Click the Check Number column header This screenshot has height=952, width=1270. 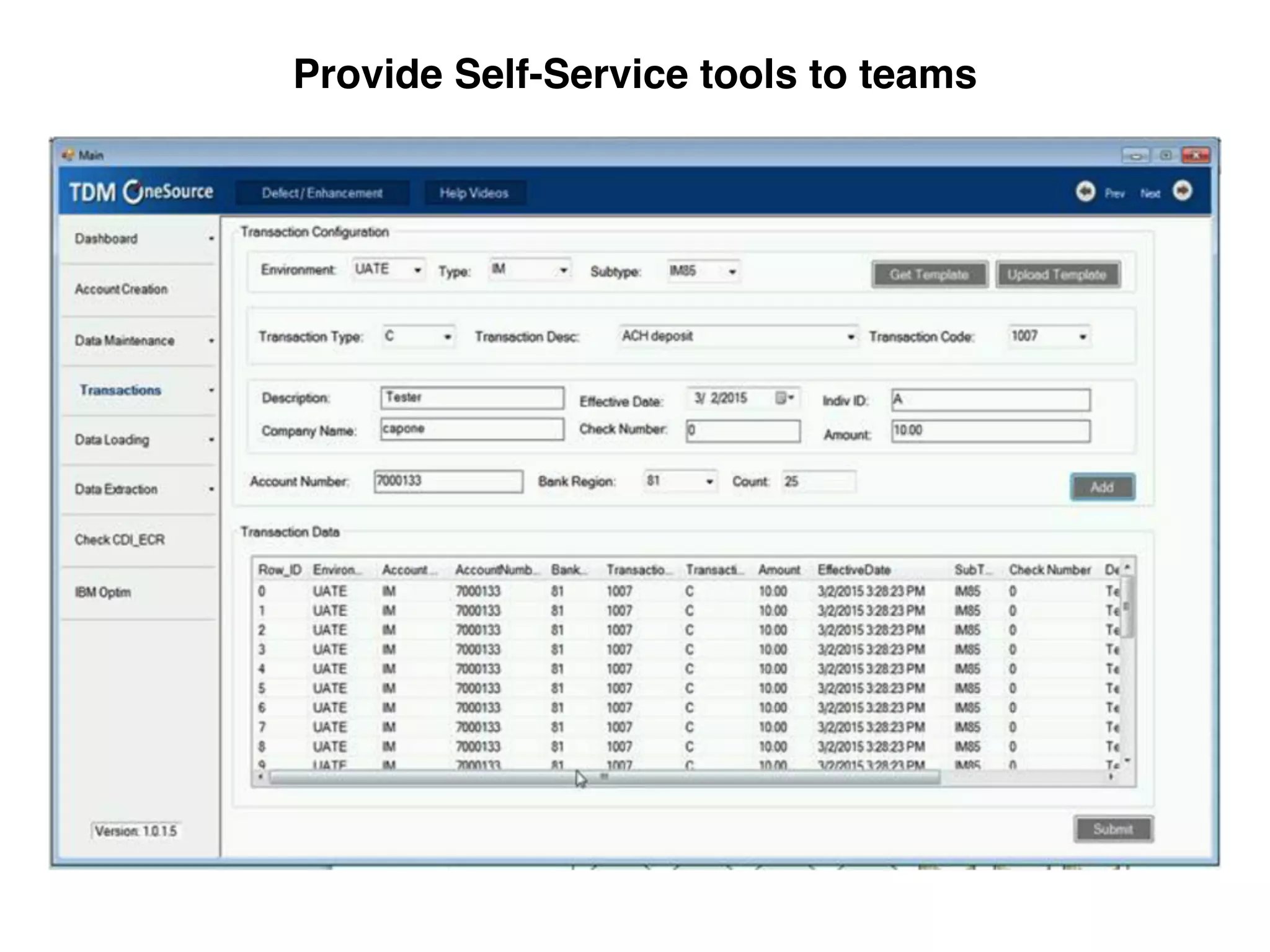pyautogui.click(x=1050, y=570)
